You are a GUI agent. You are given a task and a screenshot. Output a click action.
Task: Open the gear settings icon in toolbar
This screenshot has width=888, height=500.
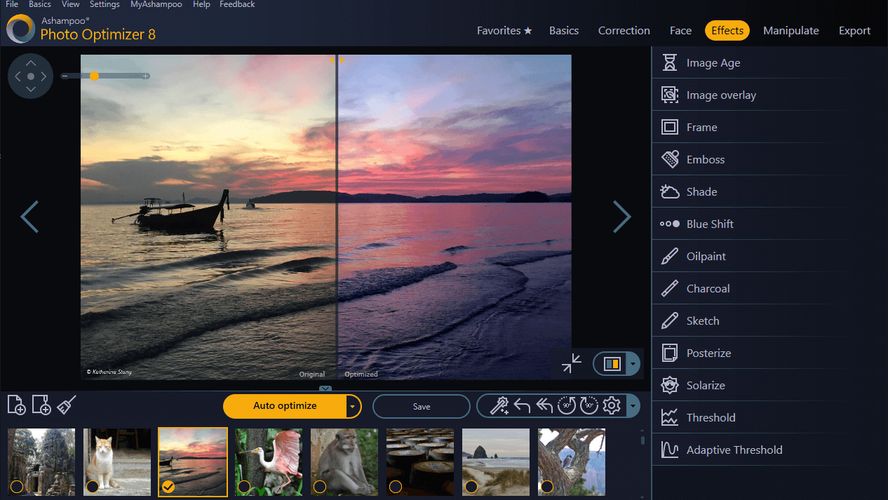(611, 406)
